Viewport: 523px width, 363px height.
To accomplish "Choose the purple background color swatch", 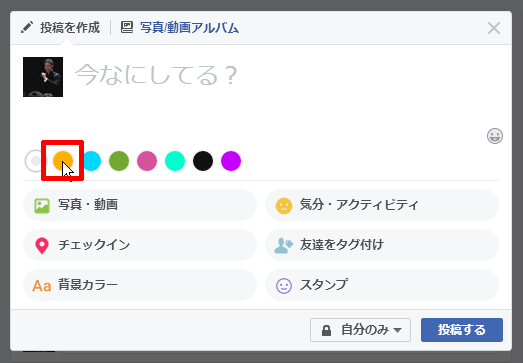I will point(231,161).
